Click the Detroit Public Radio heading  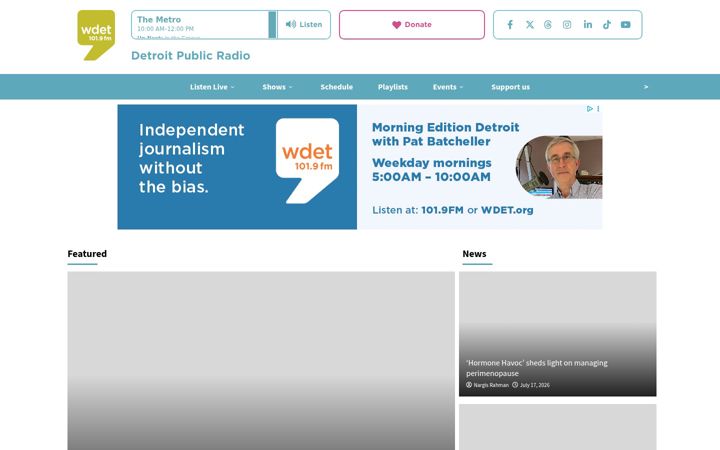pos(191,56)
